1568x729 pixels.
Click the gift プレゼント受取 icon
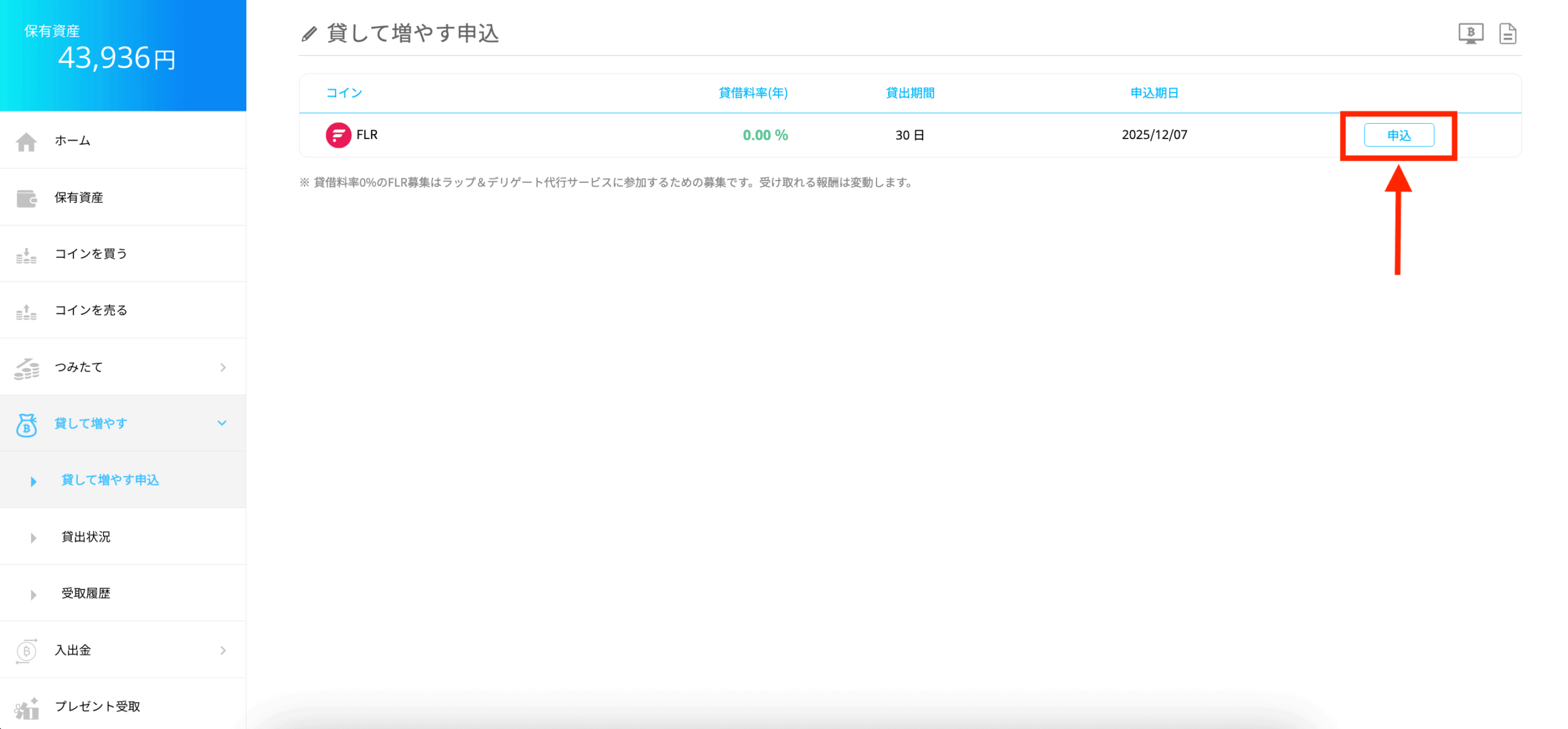click(26, 708)
